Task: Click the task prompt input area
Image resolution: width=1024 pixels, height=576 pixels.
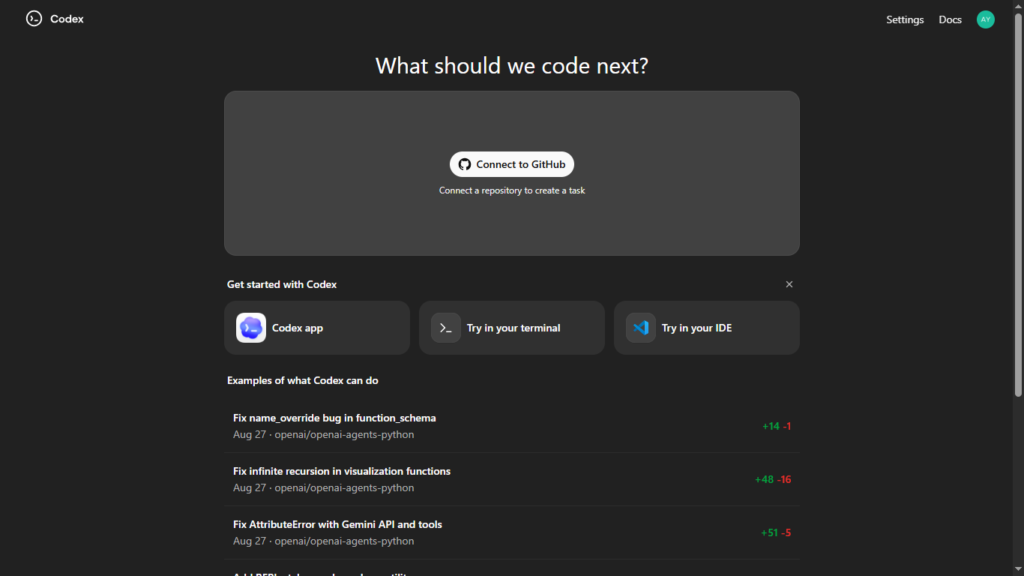Action: [x=512, y=120]
